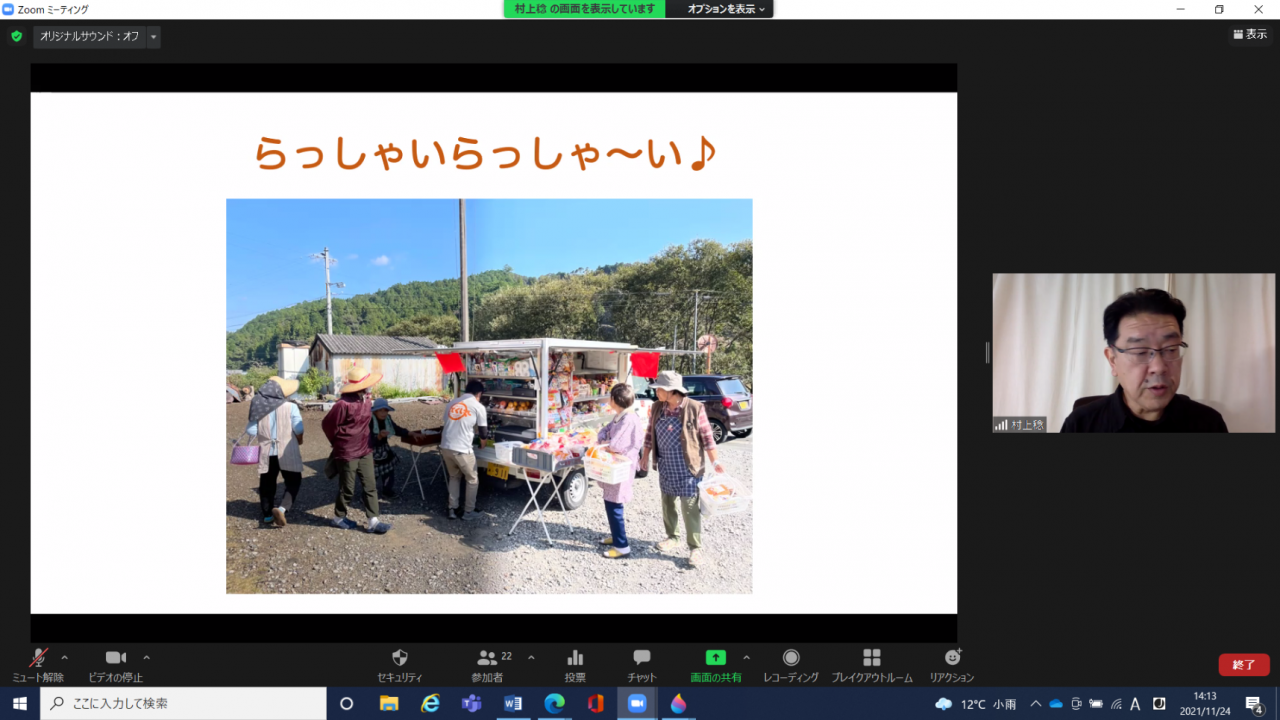Open the Polls (投票) icon
Image resolution: width=1280 pixels, height=720 pixels.
coord(575,658)
